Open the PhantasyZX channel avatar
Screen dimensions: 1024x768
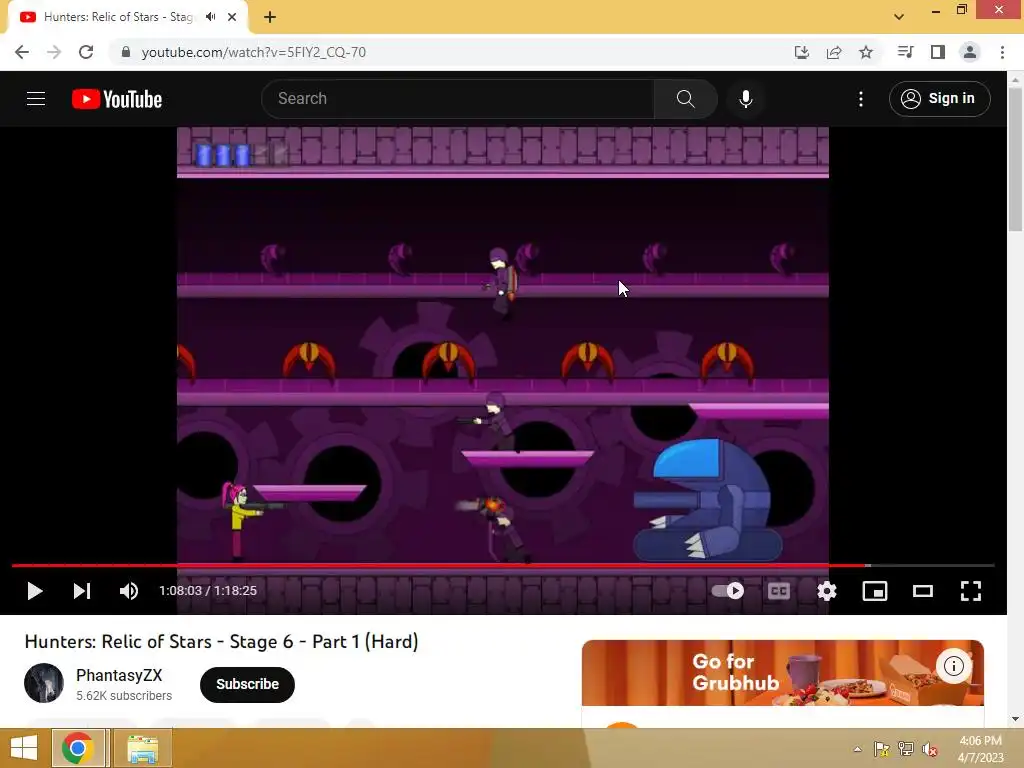[44, 683]
